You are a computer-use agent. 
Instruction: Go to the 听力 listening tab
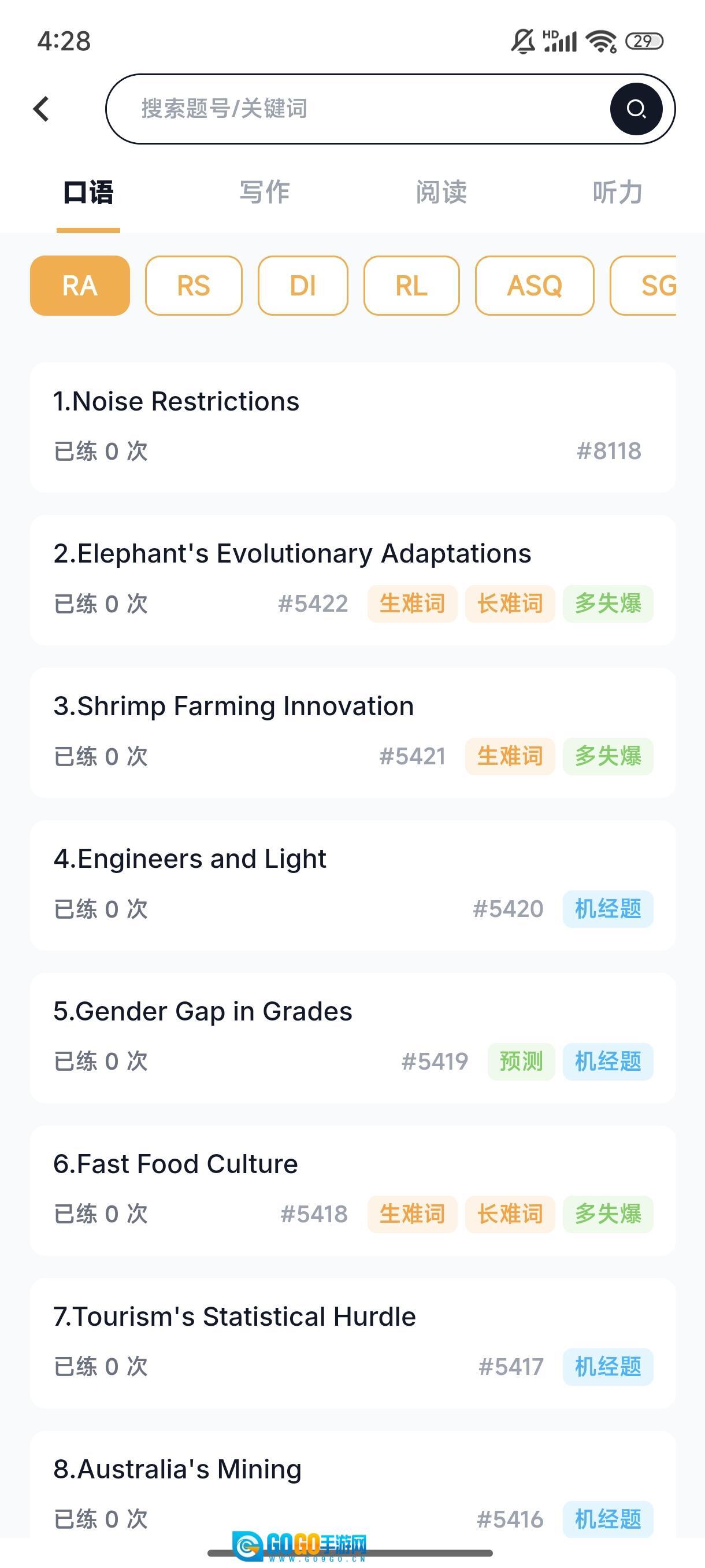617,193
